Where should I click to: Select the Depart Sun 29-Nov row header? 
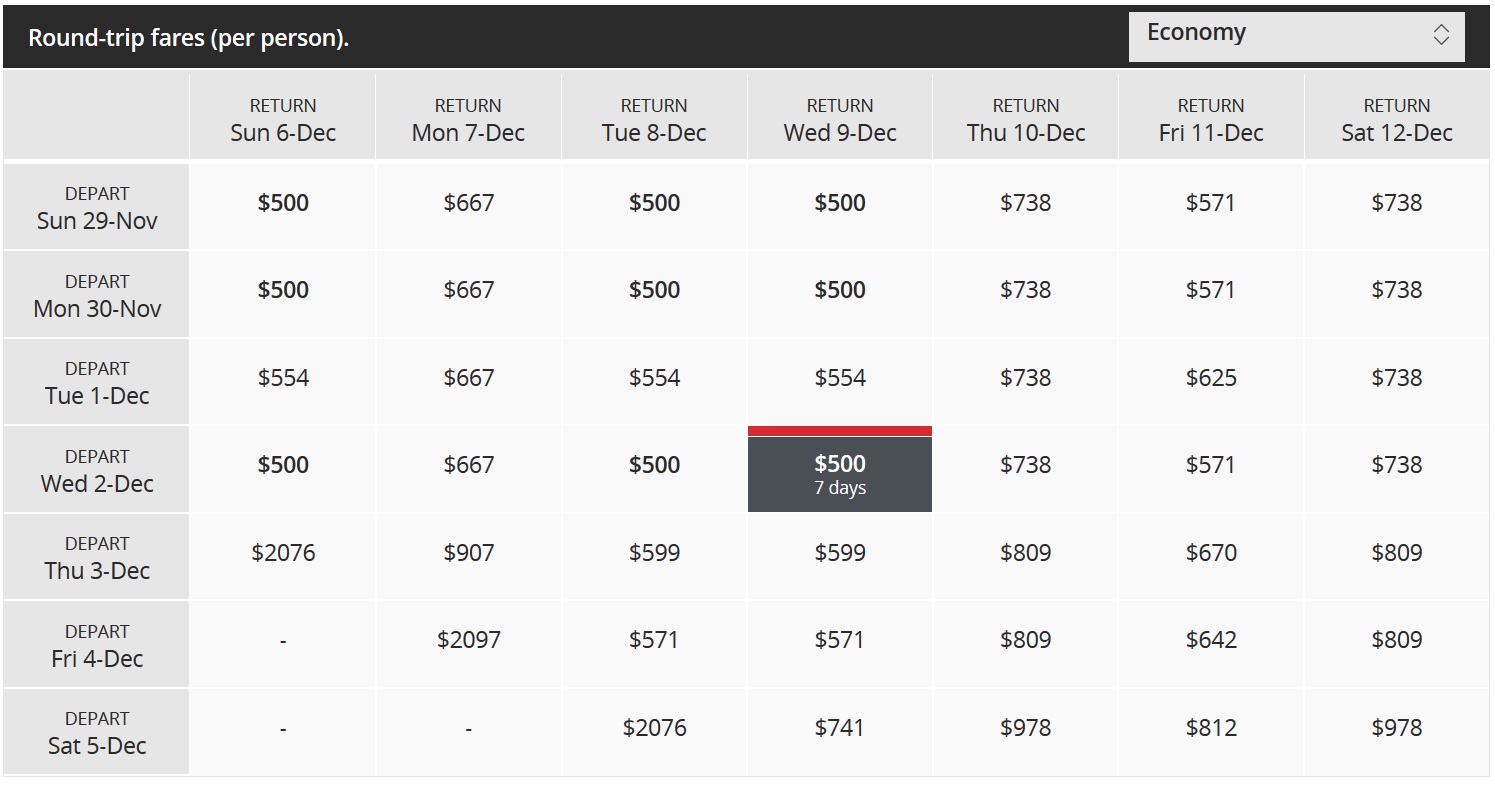[x=97, y=207]
